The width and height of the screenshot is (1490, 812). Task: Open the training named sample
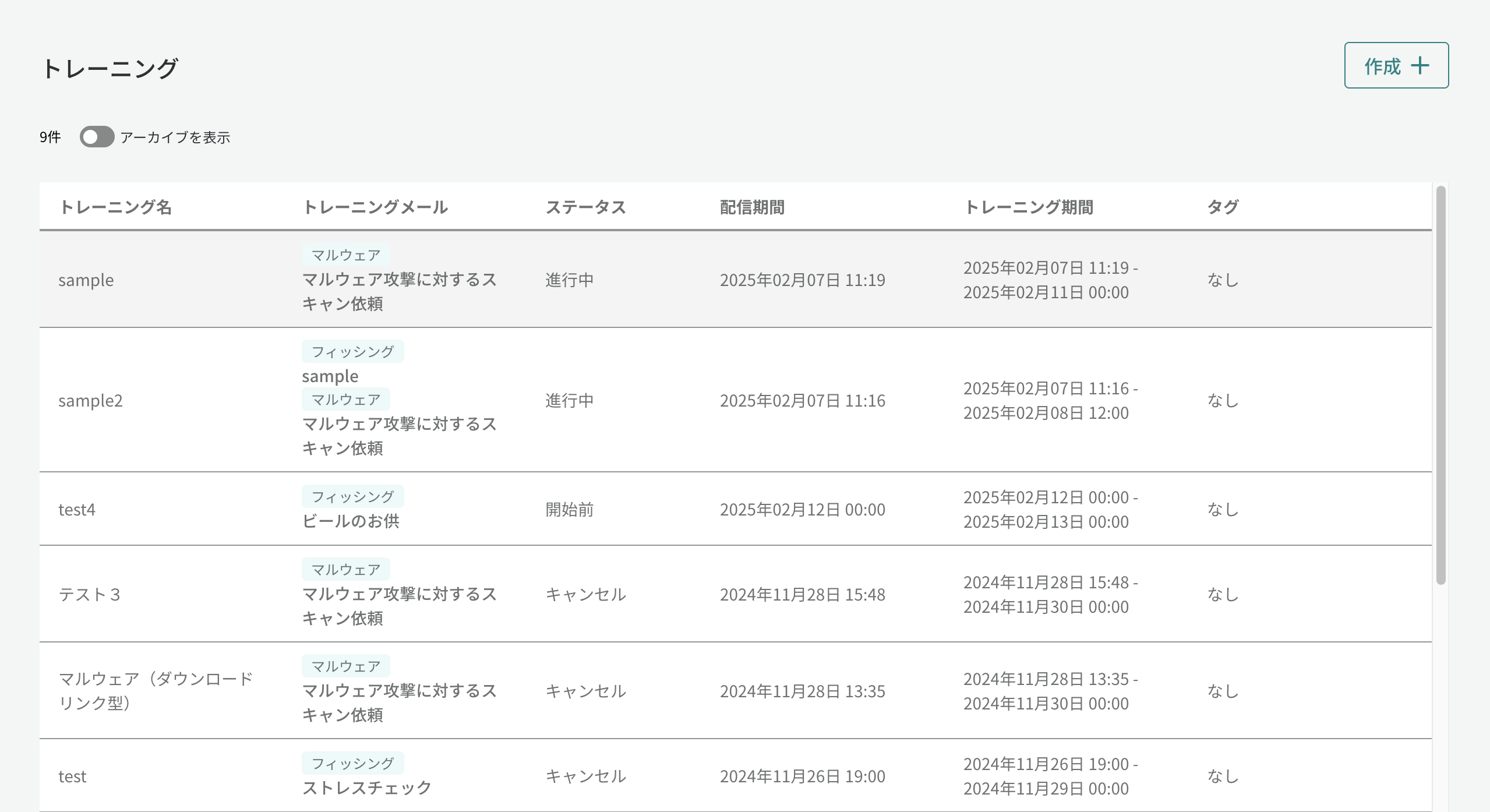[86, 280]
